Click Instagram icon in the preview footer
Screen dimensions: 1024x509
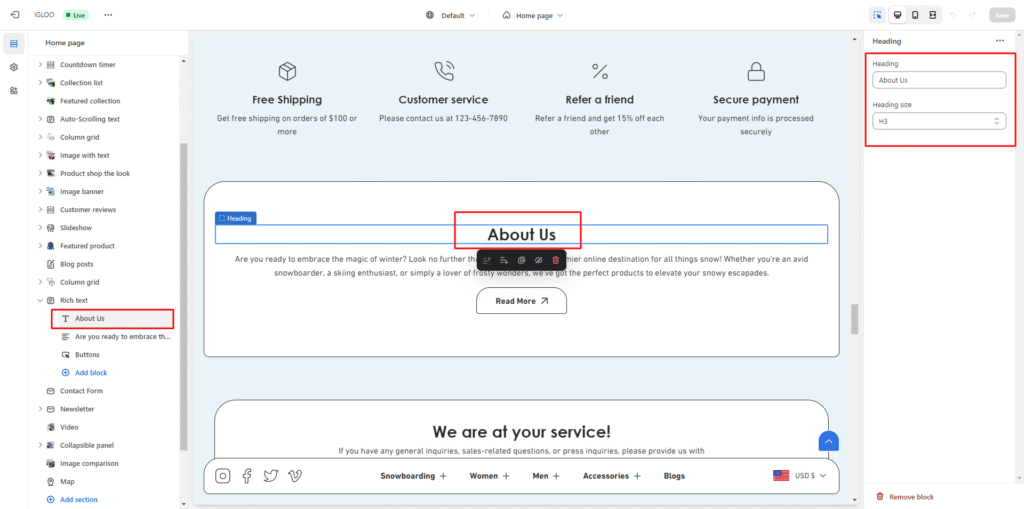[x=223, y=476]
